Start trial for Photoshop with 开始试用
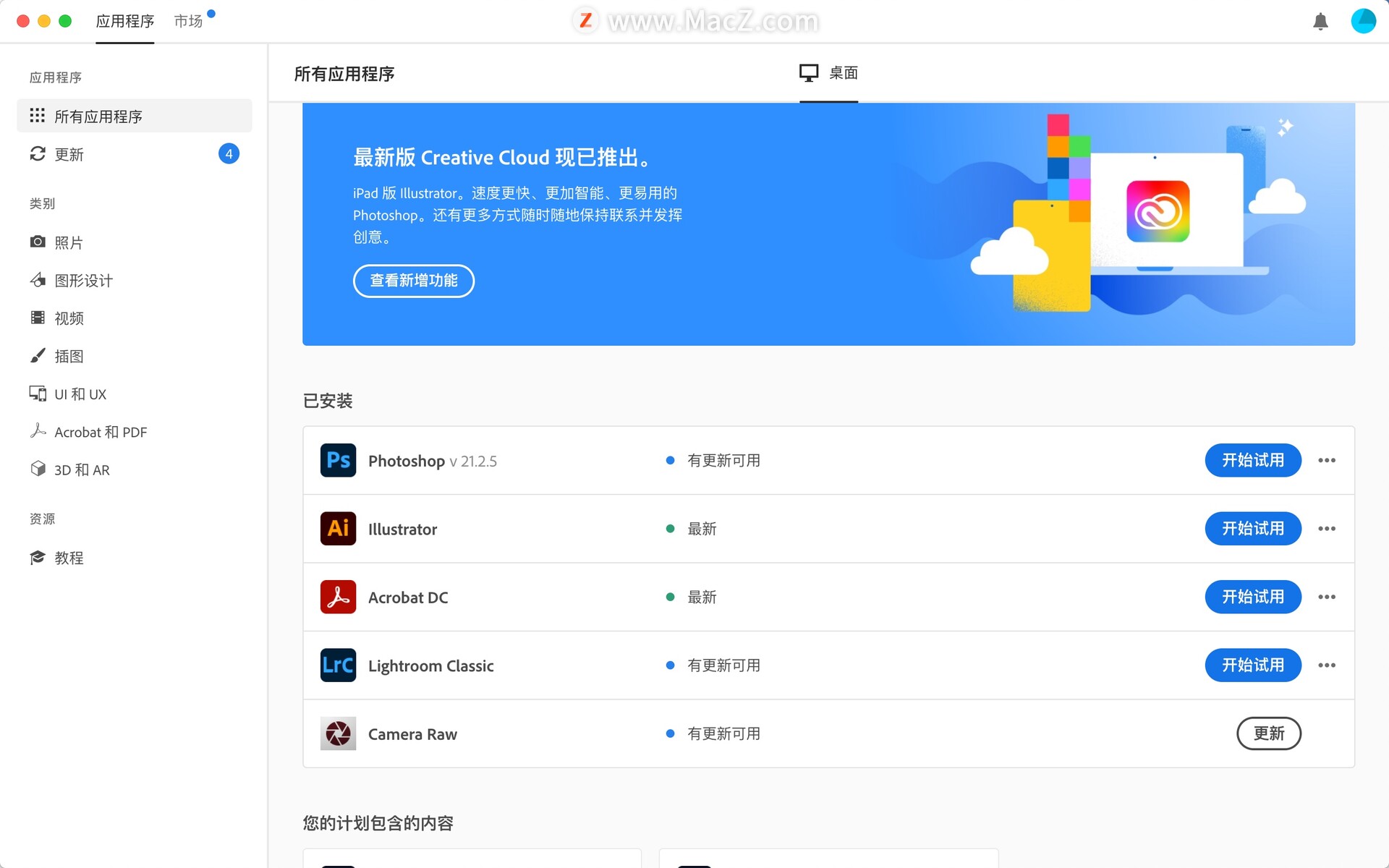 1252,460
